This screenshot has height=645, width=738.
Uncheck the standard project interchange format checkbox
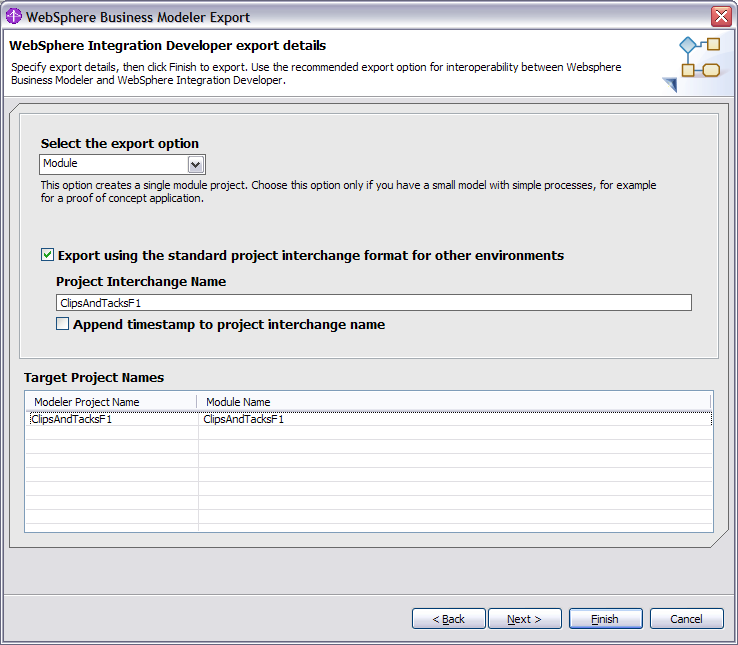tap(48, 256)
